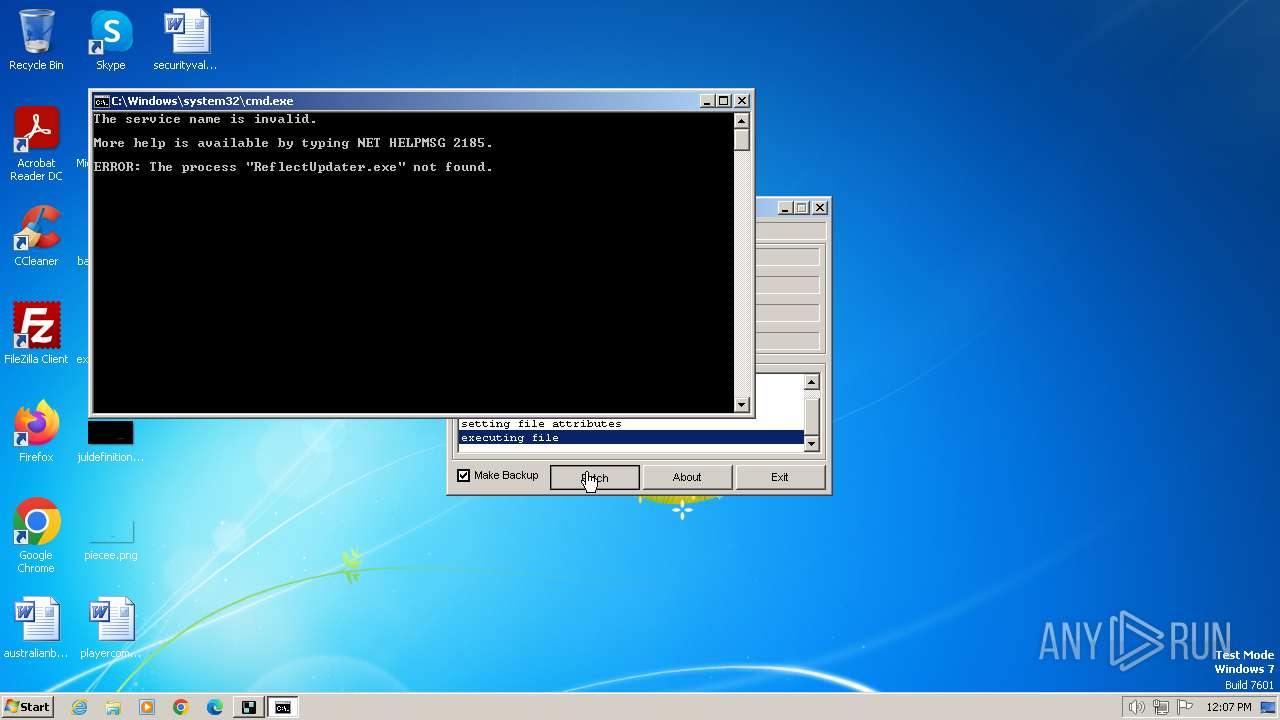Open the FileZilla Client shortcut

pyautogui.click(x=36, y=334)
